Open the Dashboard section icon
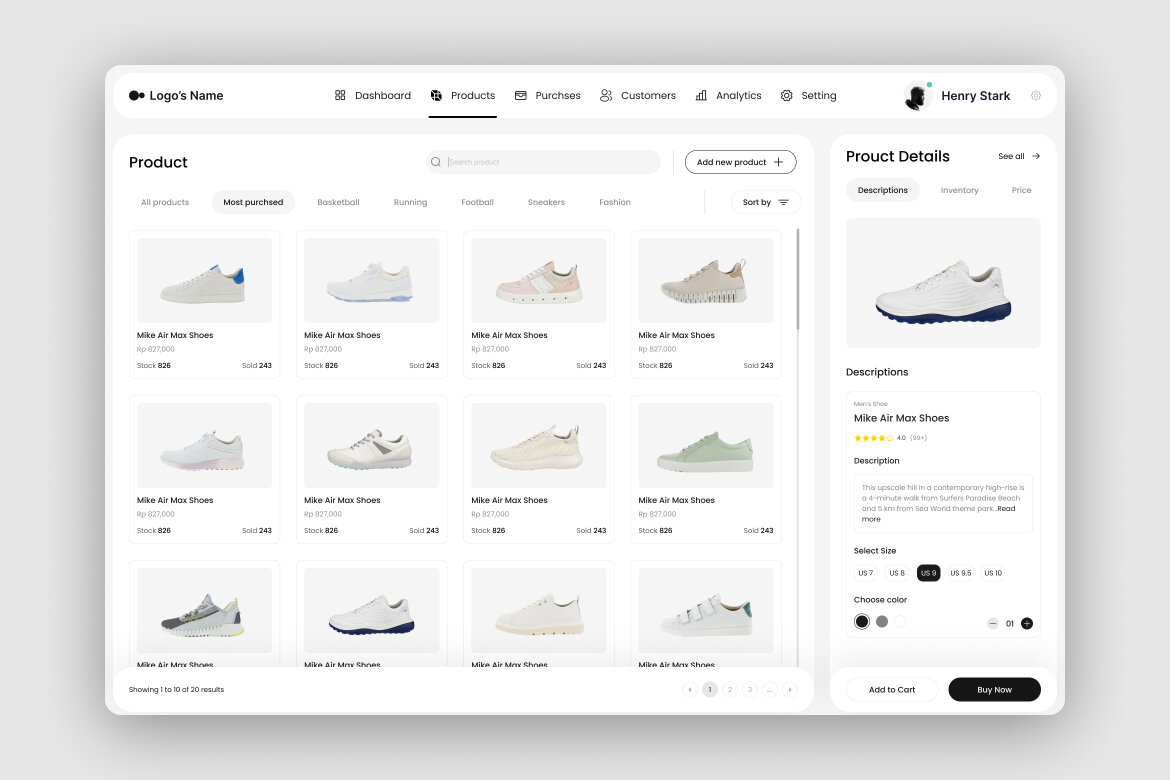1170x780 pixels. pyautogui.click(x=341, y=95)
